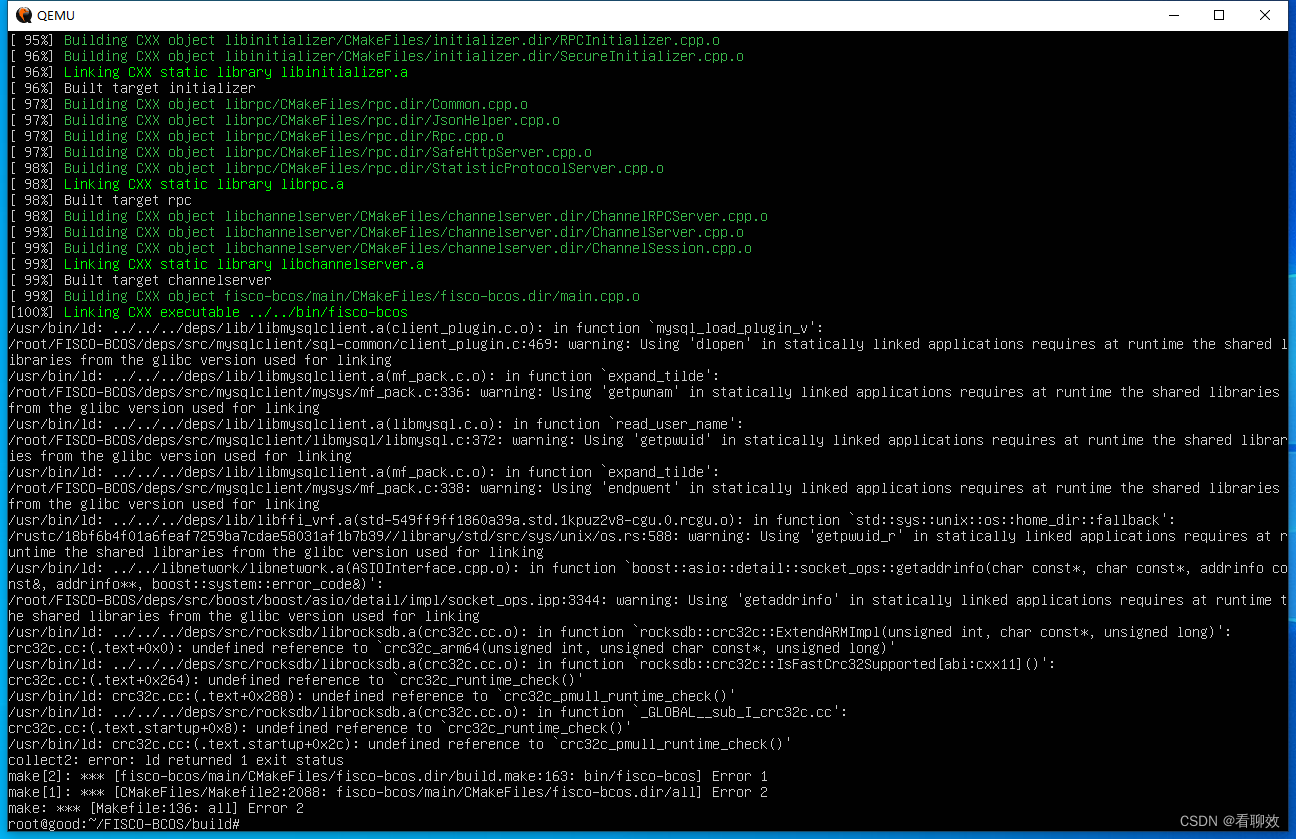Image resolution: width=1296 pixels, height=839 pixels.
Task: Select the ld line mentioning ASIOInterface.cpp.o
Action: coord(648,576)
